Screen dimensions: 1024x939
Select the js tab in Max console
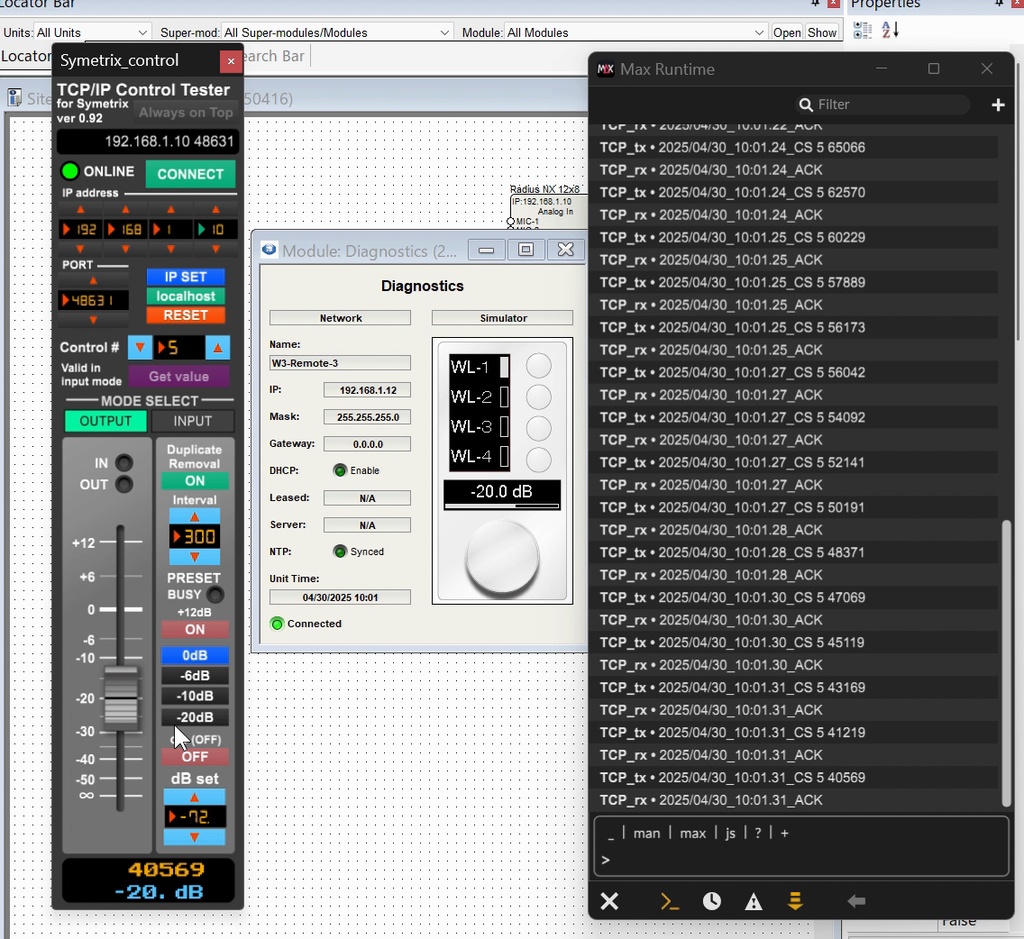pos(730,833)
